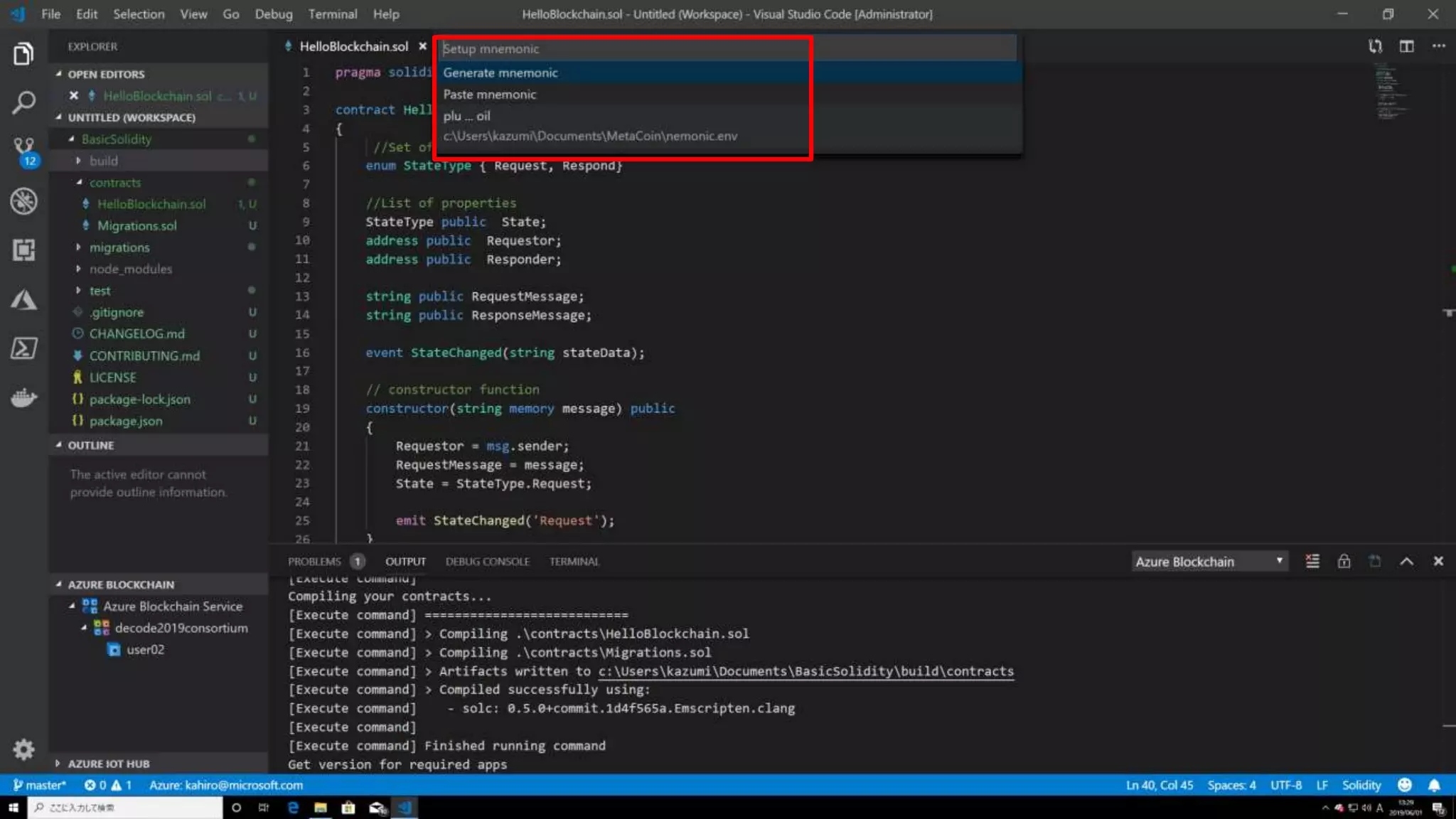Image resolution: width=1456 pixels, height=819 pixels.
Task: Click the split editor icon
Action: (1406, 46)
